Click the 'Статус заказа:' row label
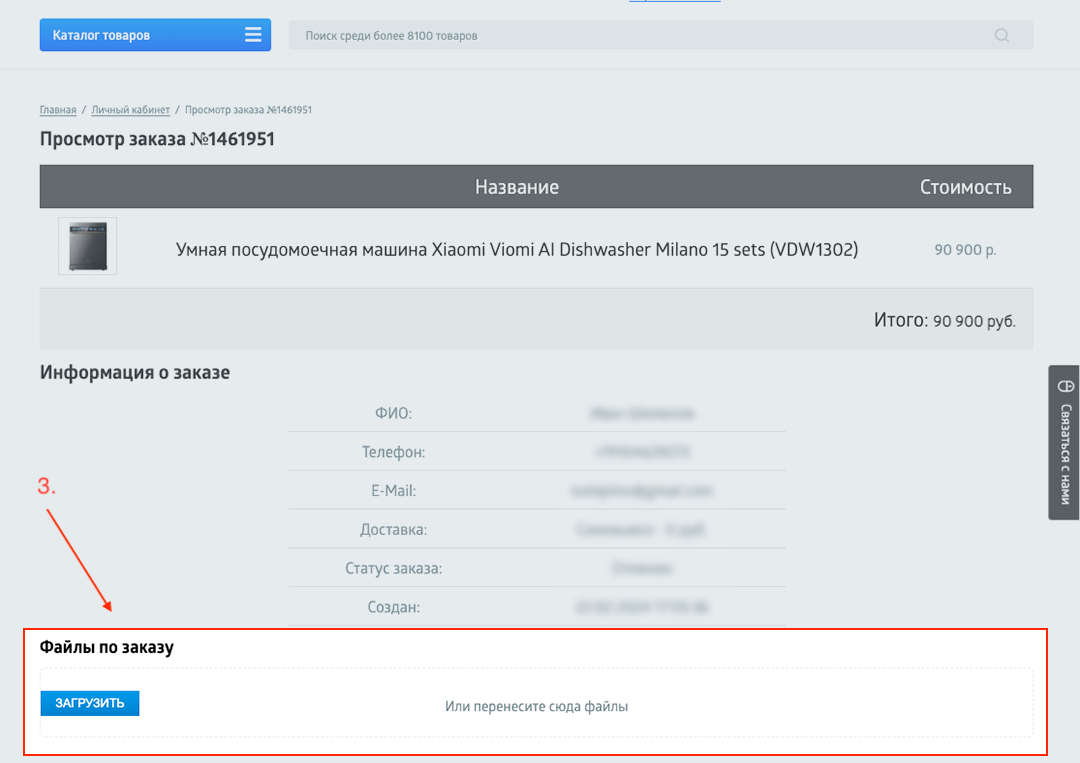The height and width of the screenshot is (763, 1080). pyautogui.click(x=393, y=568)
